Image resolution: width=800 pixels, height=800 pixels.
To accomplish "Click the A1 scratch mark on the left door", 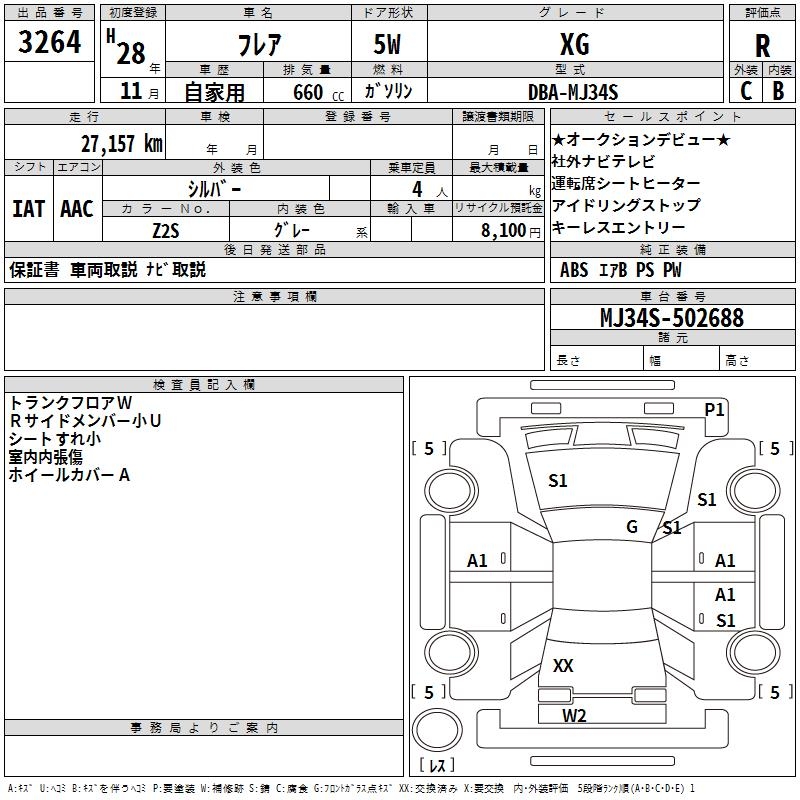I will [x=478, y=561].
